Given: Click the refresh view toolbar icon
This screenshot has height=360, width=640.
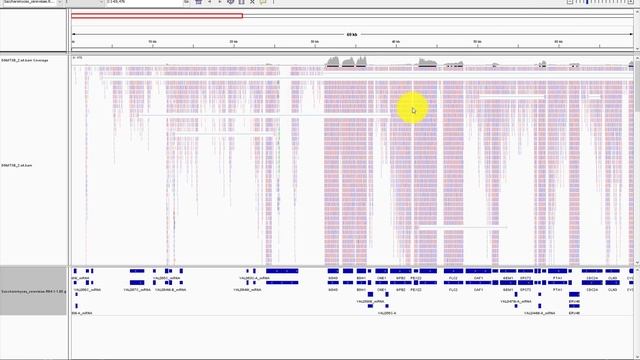Looking at the screenshot, I should 231,2.
